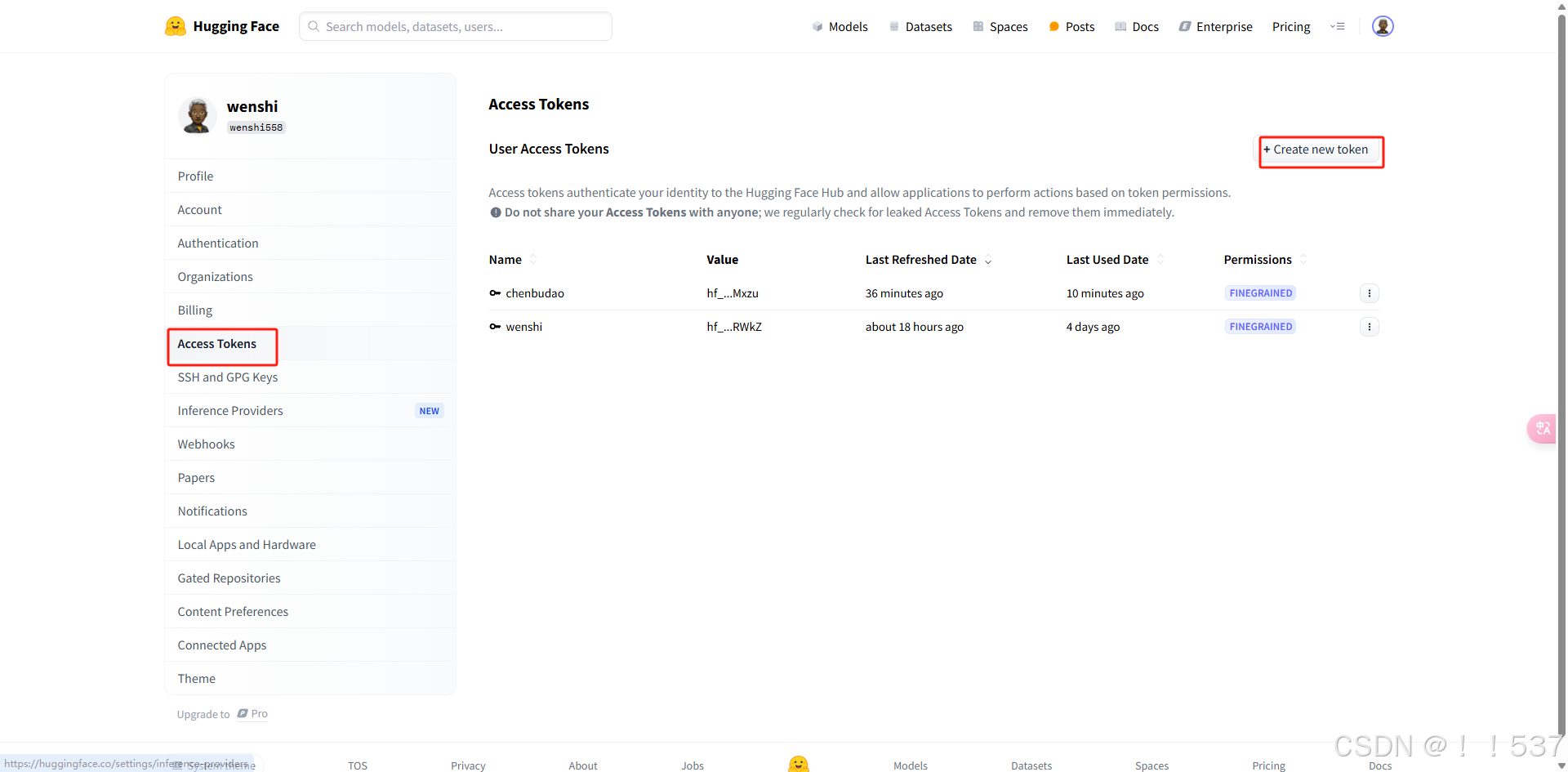This screenshot has height=772, width=1568.
Task: Click the key icon beside wenshi
Action: 495,327
